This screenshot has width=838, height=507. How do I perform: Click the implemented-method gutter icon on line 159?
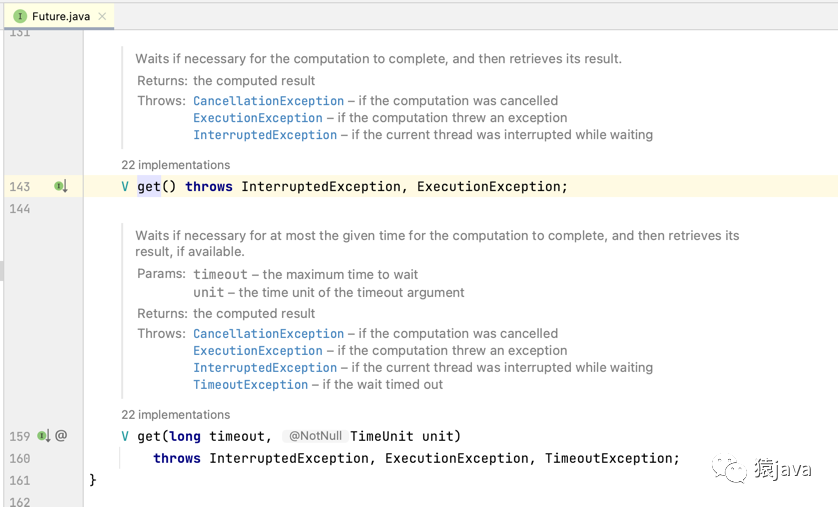click(x=43, y=436)
